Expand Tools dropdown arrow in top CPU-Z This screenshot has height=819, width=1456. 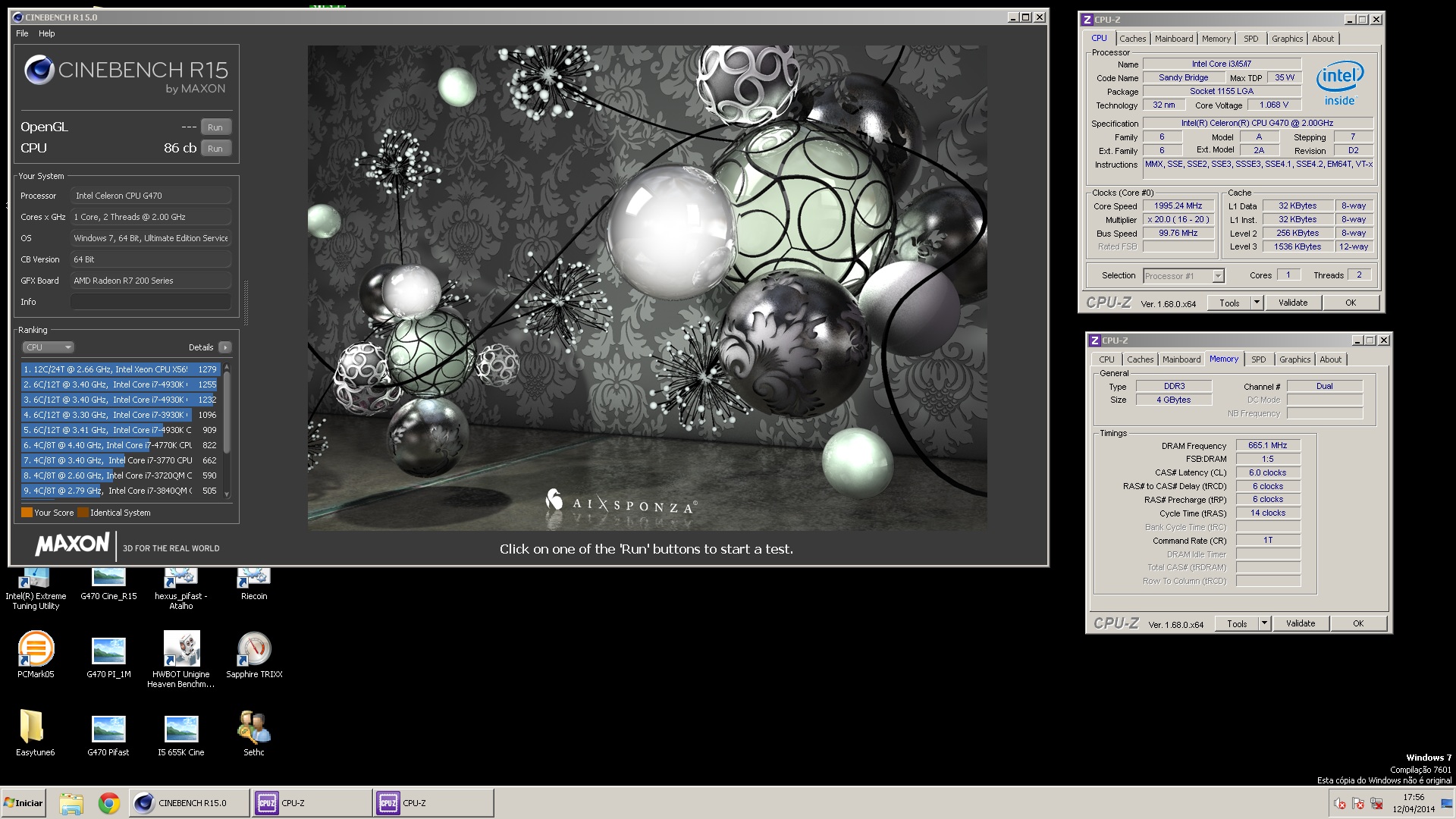1256,303
